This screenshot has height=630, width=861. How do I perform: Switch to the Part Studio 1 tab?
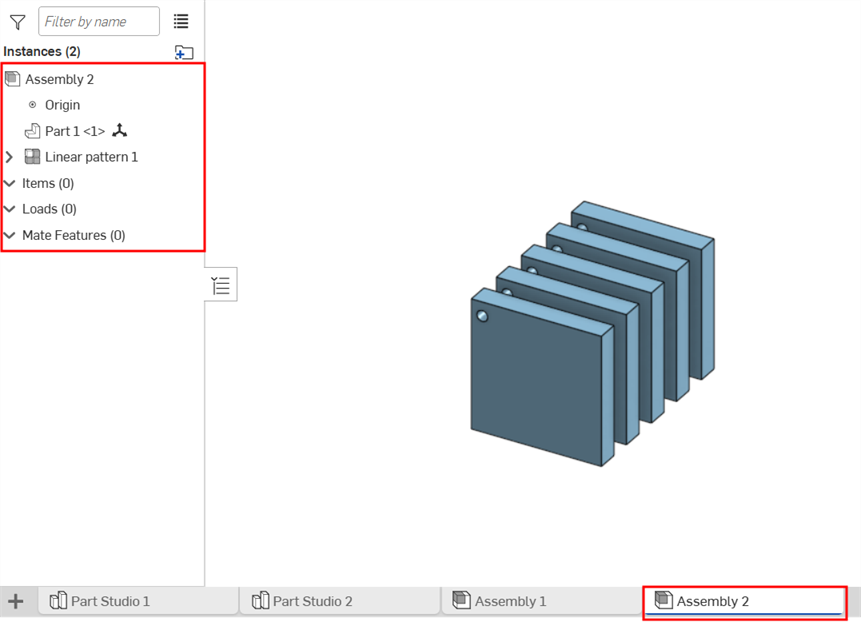(110, 601)
